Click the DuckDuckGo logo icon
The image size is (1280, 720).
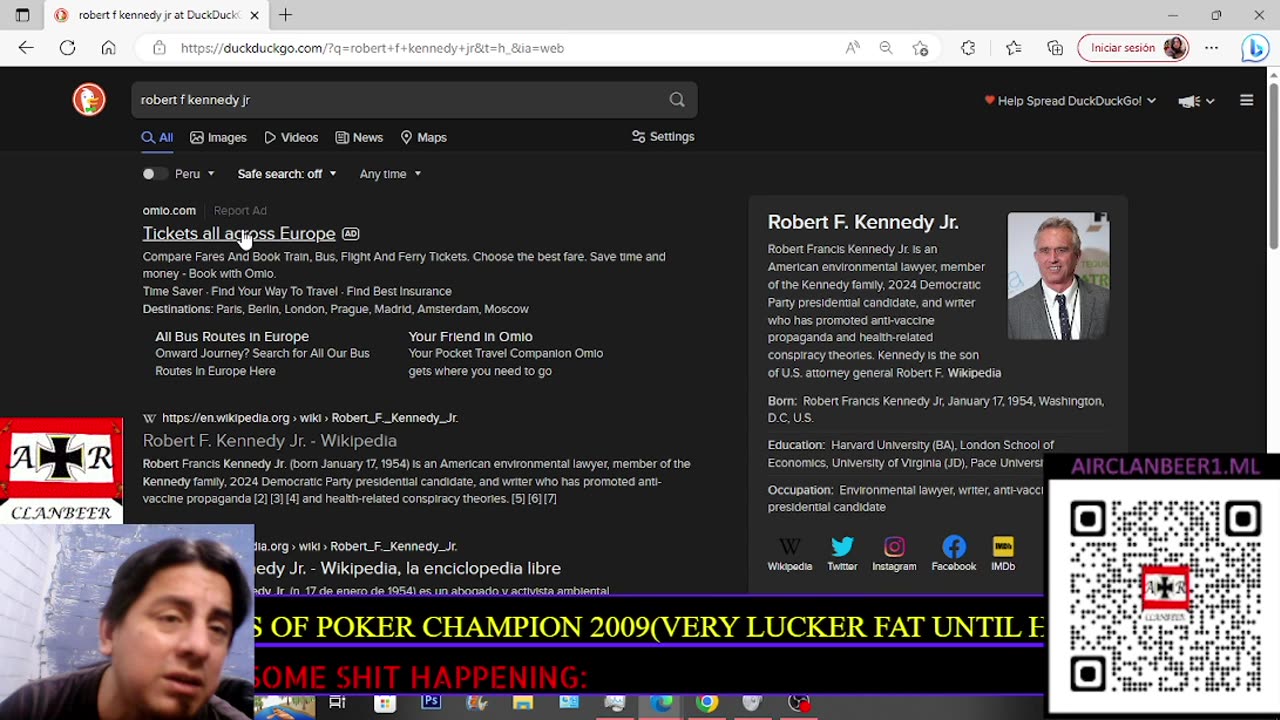pyautogui.click(x=89, y=99)
